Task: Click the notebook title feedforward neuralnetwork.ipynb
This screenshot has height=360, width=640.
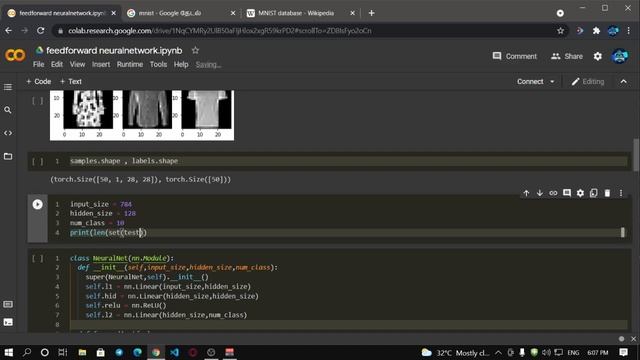Action: pyautogui.click(x=114, y=51)
